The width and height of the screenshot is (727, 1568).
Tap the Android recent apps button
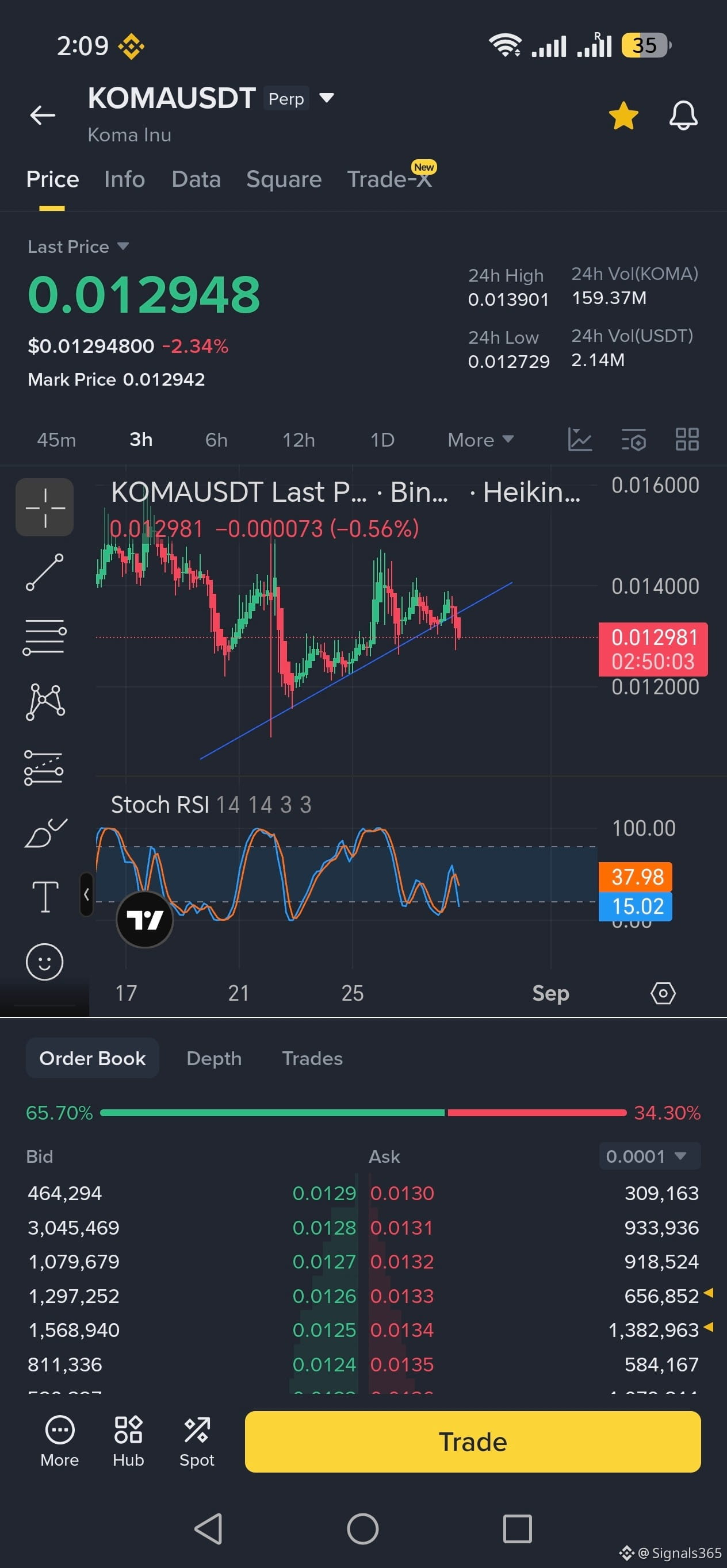pos(518,1528)
